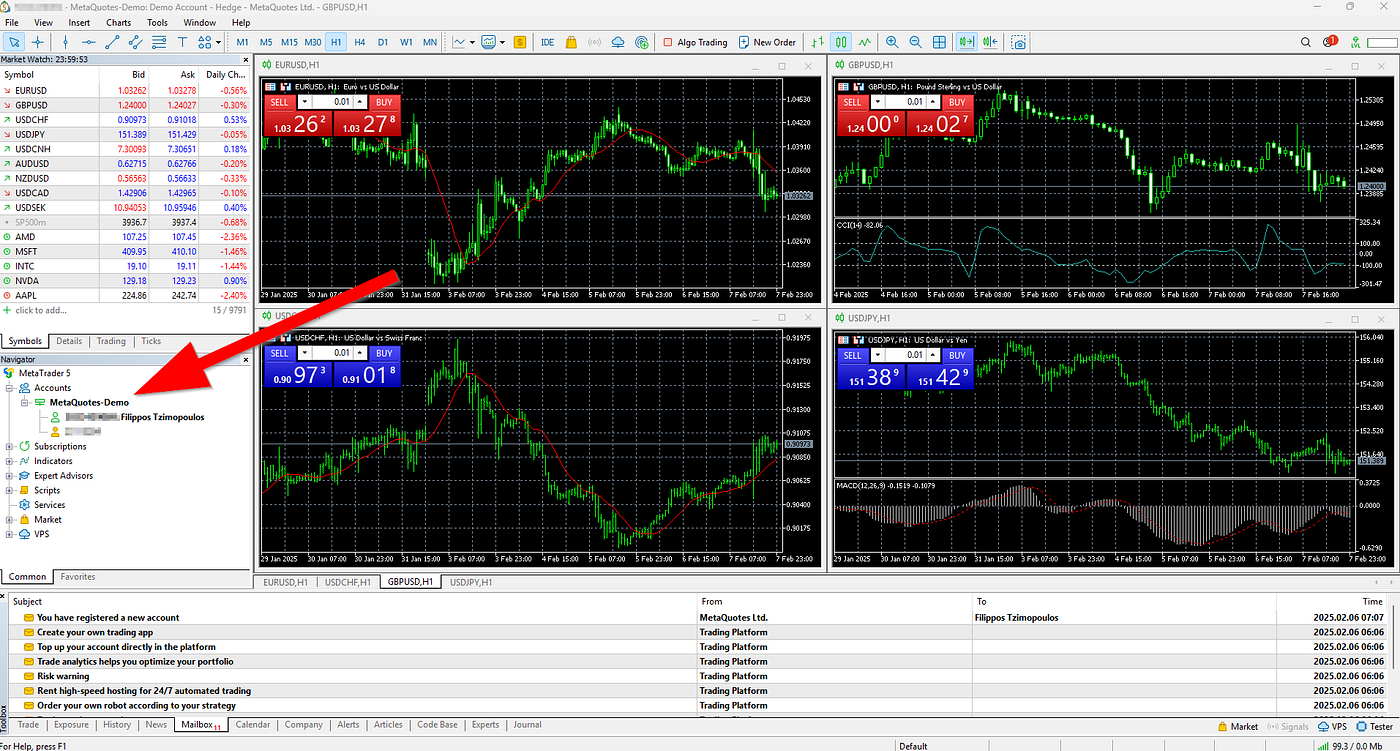Switch timeframe to M15

coord(289,42)
